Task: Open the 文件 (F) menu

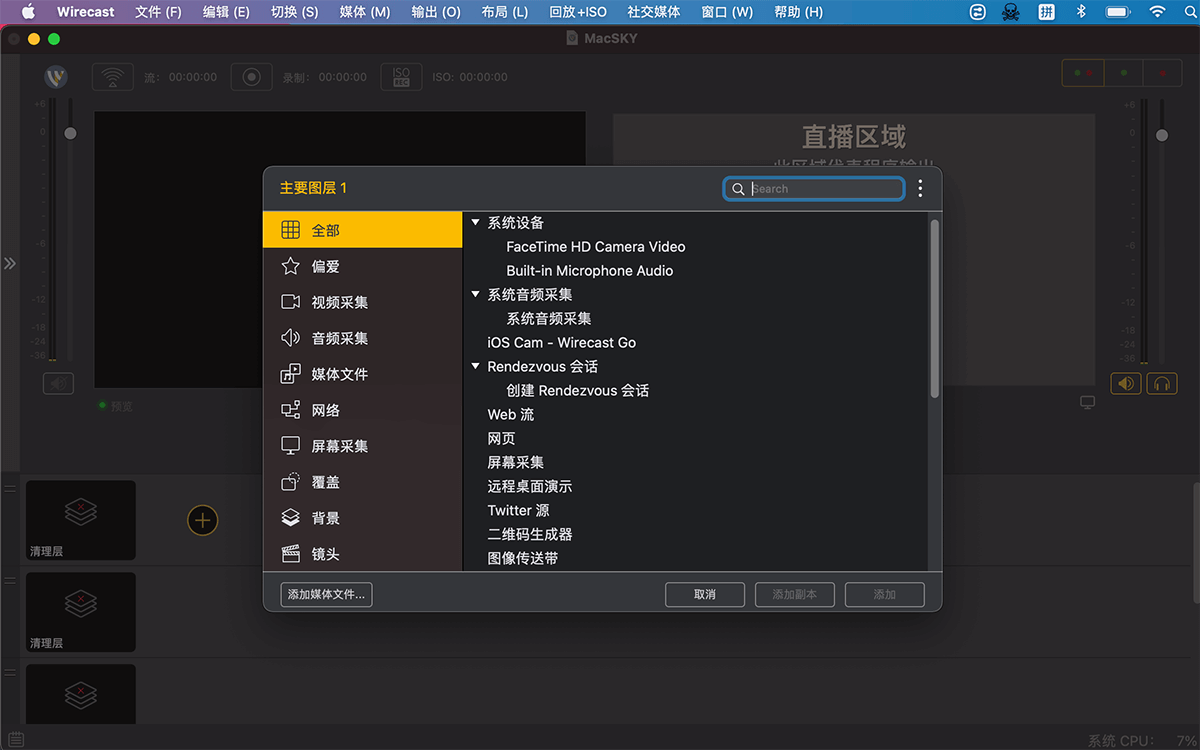Action: [x=158, y=12]
